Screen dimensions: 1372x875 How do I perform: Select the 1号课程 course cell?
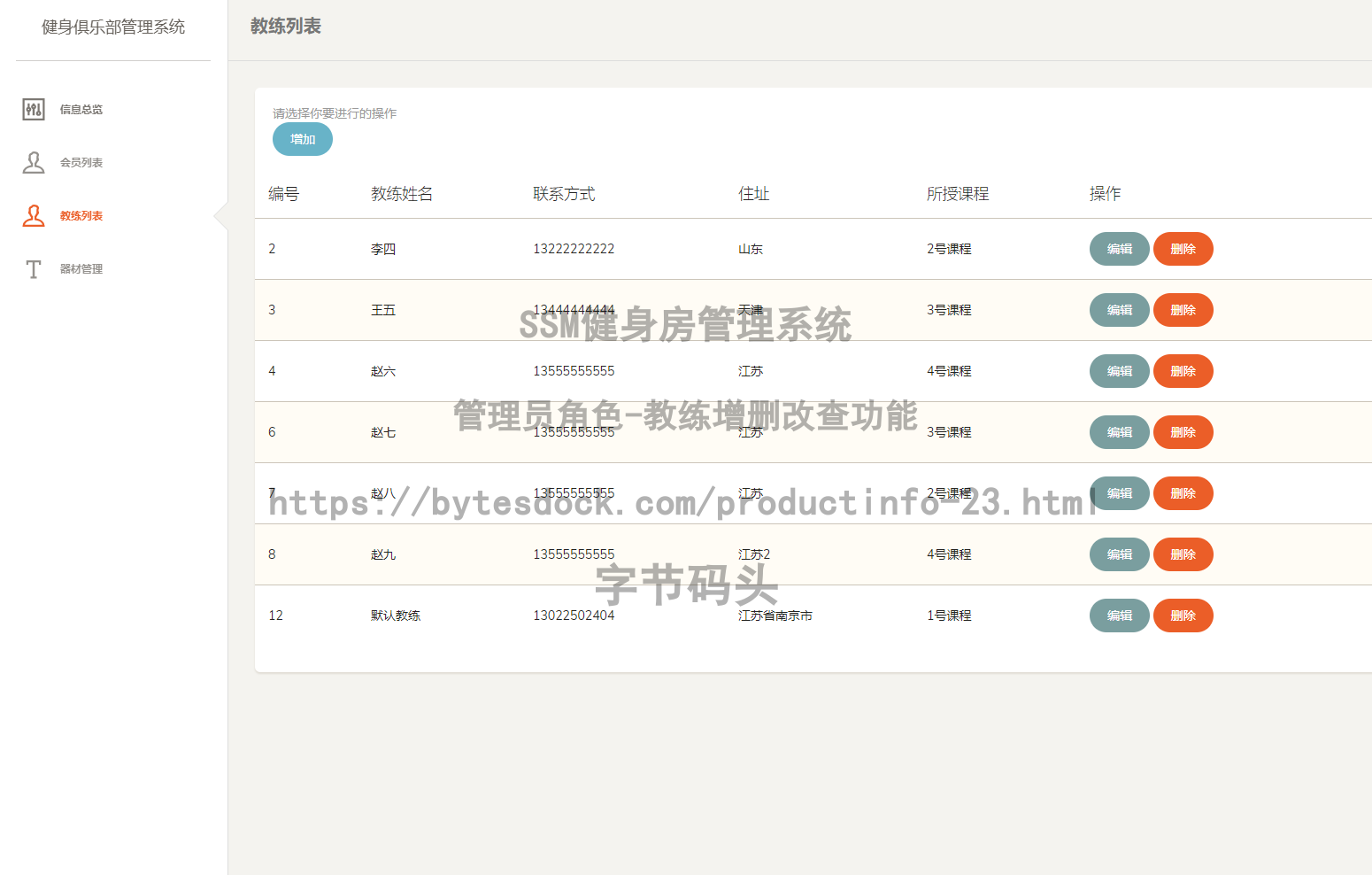point(949,616)
